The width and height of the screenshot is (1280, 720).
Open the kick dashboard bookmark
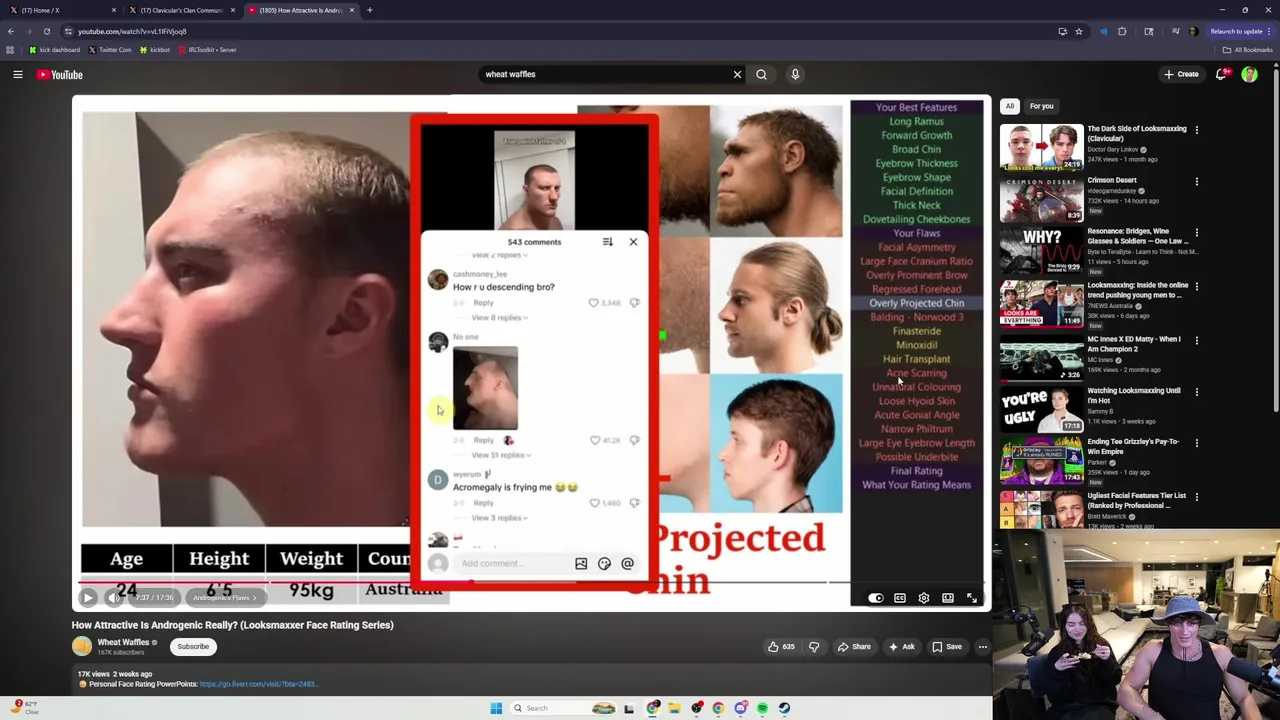[54, 50]
